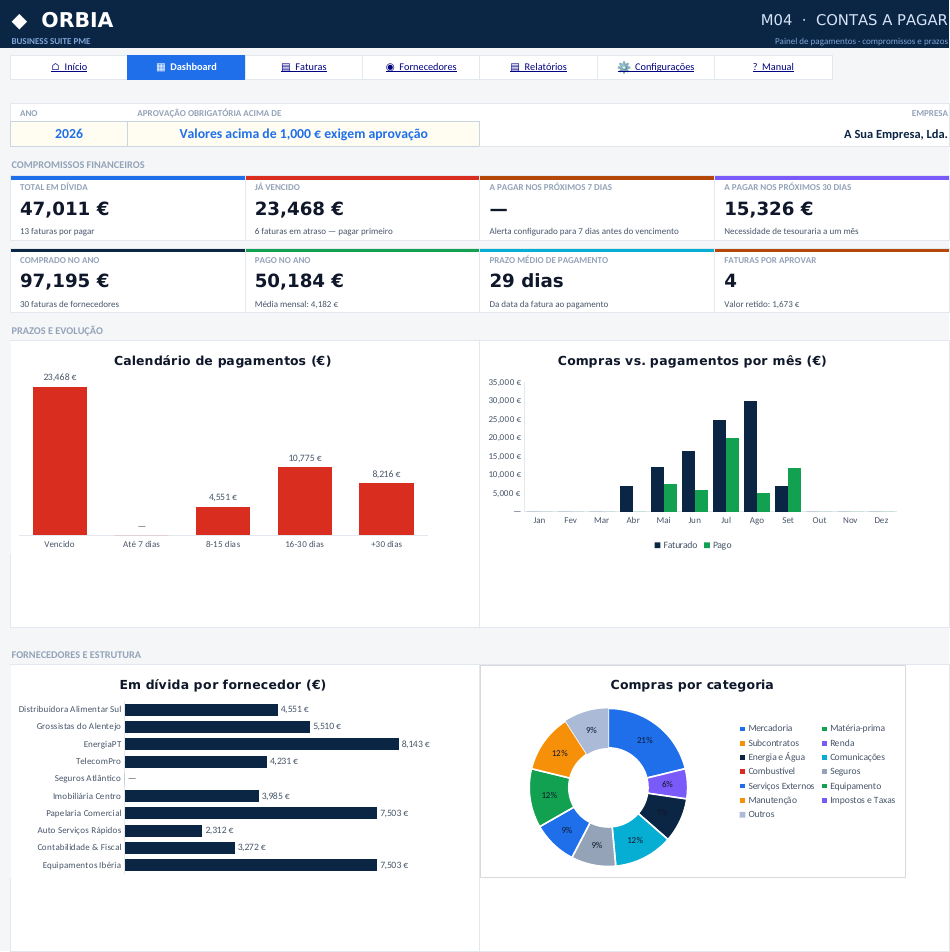The image size is (950, 952).
Task: Click the home icon for Início
Action: point(56,67)
